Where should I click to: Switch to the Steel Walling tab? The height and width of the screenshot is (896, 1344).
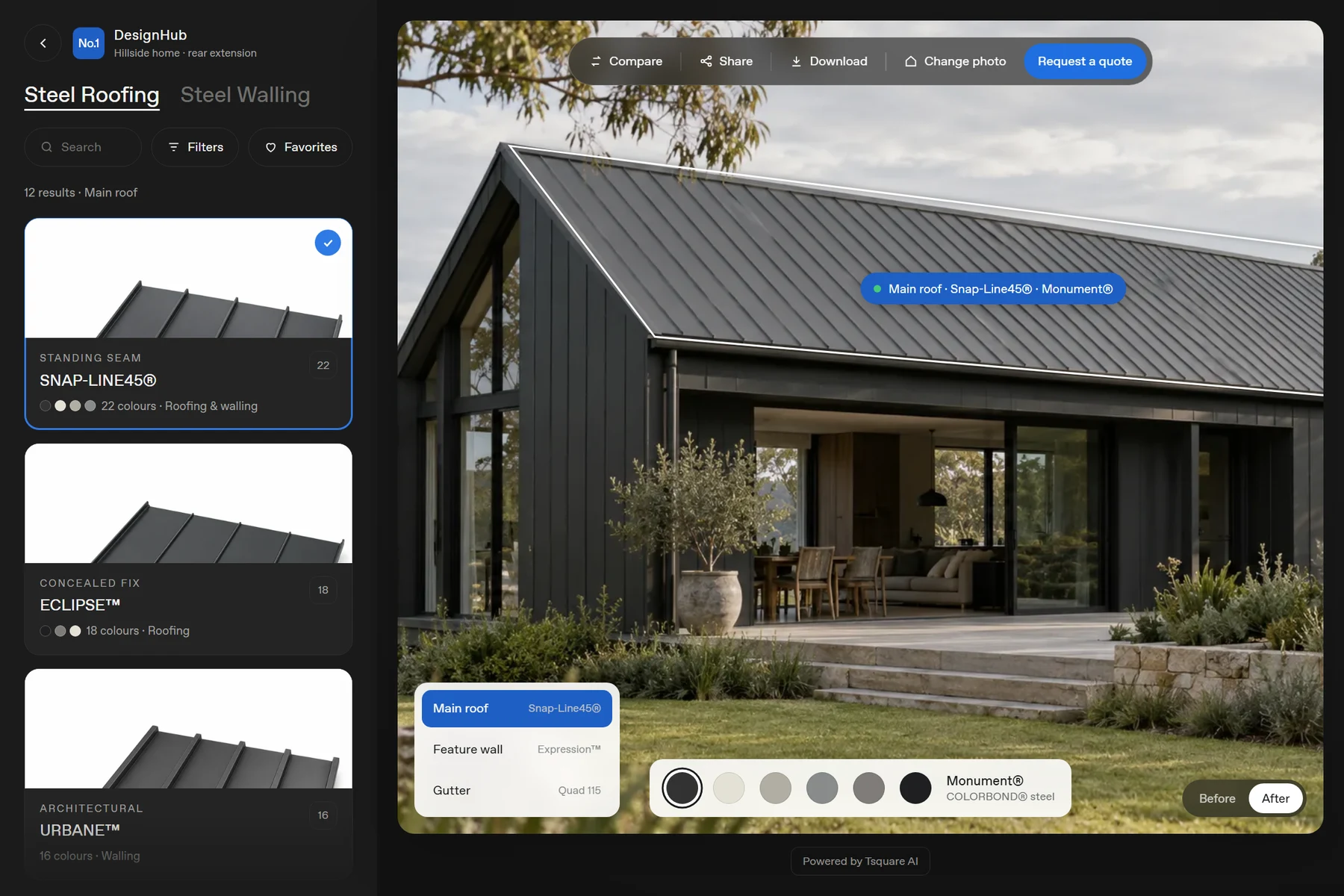pyautogui.click(x=245, y=95)
